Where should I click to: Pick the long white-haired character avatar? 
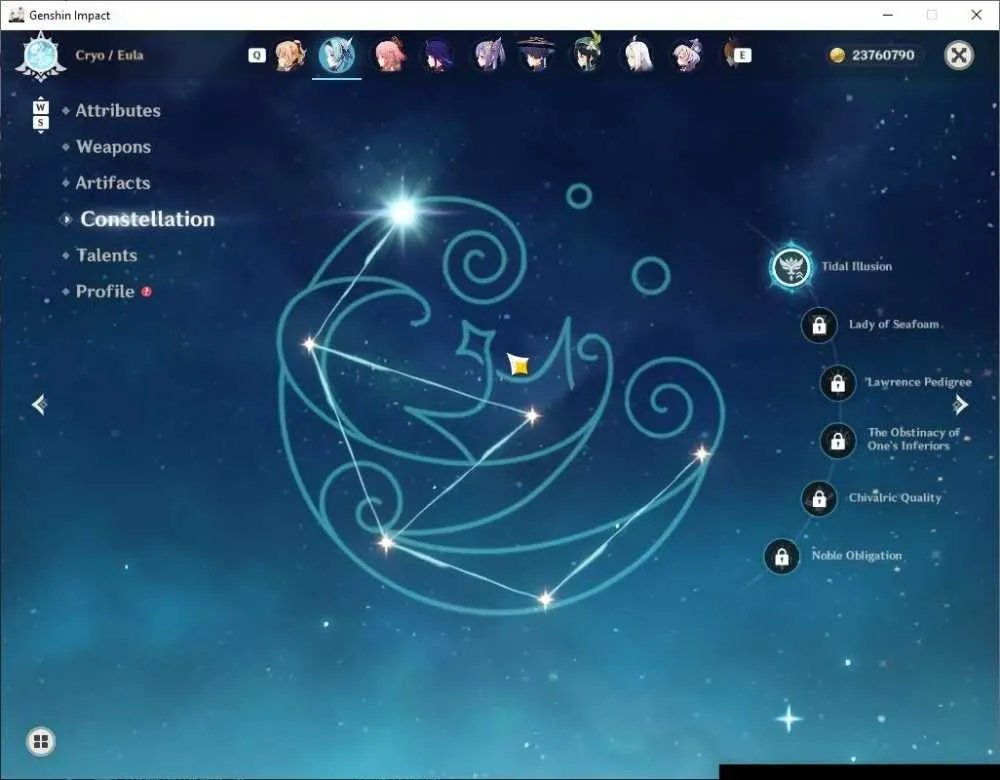click(x=637, y=55)
